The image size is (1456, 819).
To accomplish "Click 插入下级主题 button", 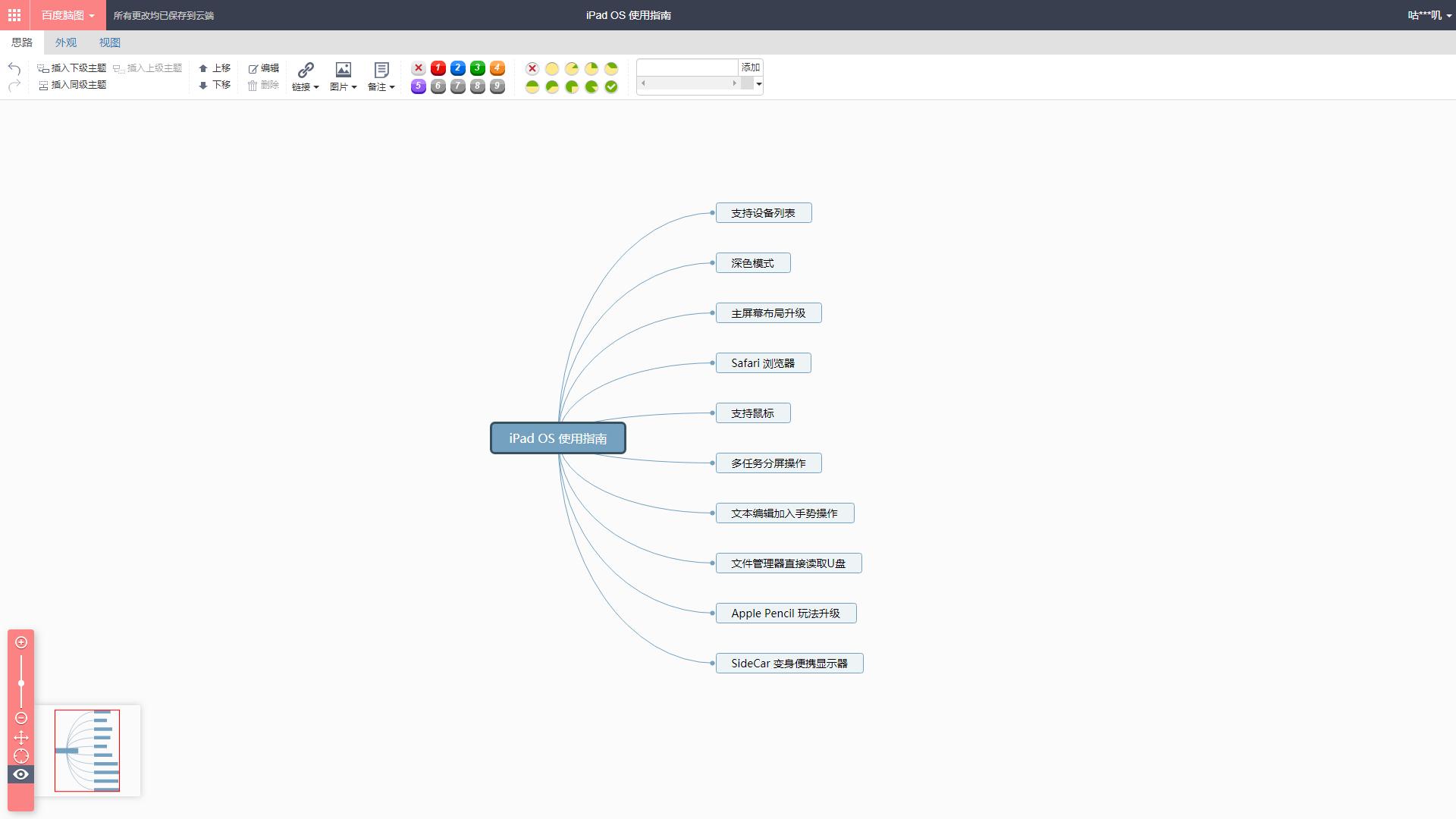I will click(72, 68).
